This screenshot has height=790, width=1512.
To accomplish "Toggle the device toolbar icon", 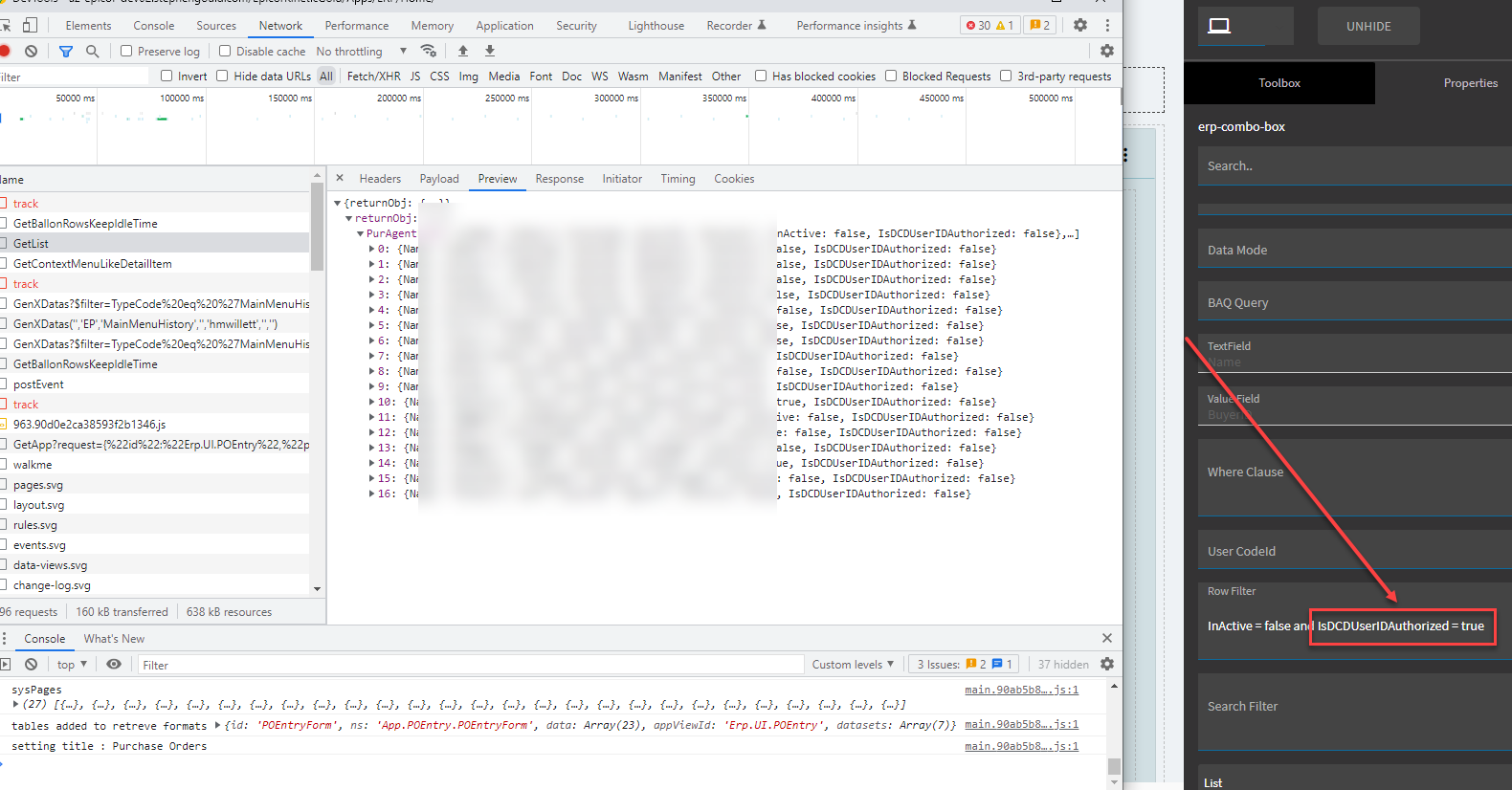I will point(30,26).
